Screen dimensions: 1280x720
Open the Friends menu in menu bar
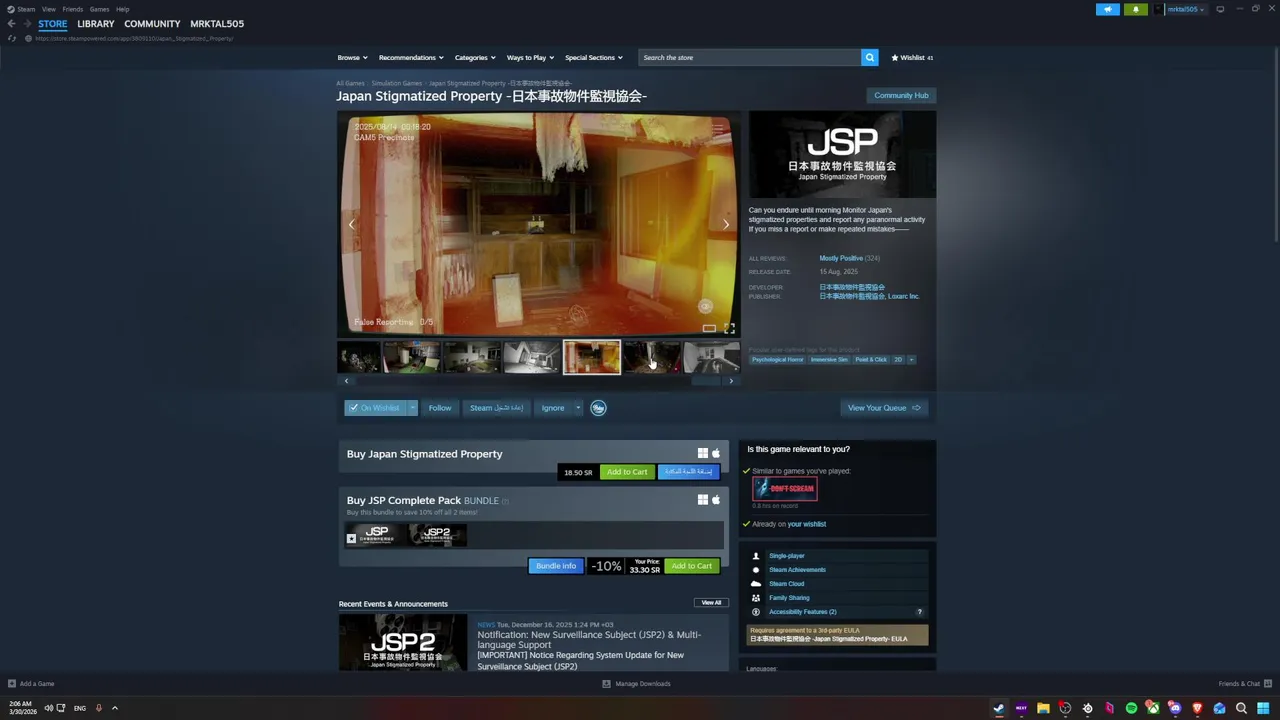pyautogui.click(x=73, y=9)
